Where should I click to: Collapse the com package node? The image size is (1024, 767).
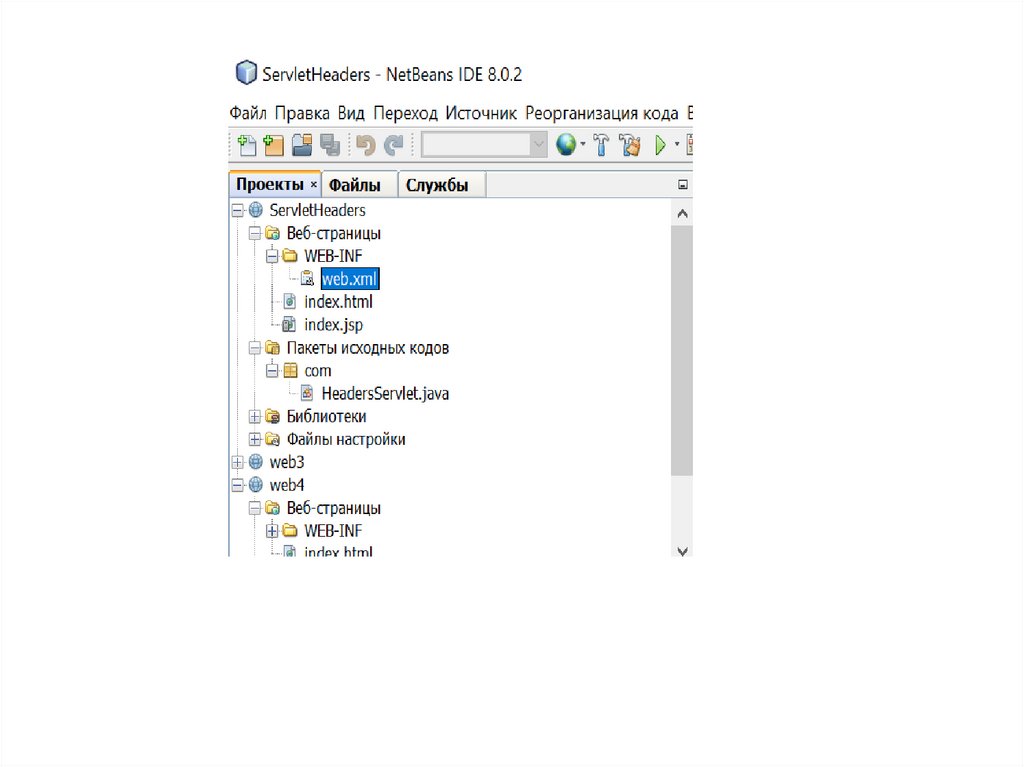tap(272, 371)
